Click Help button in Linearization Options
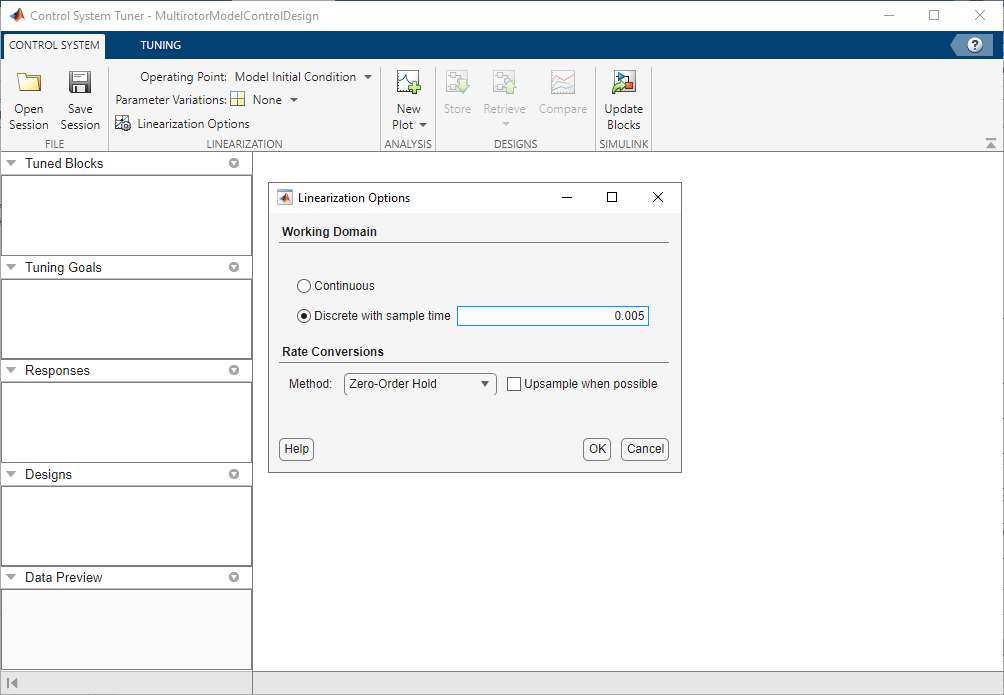Viewport: 1004px width, 695px height. pos(296,449)
